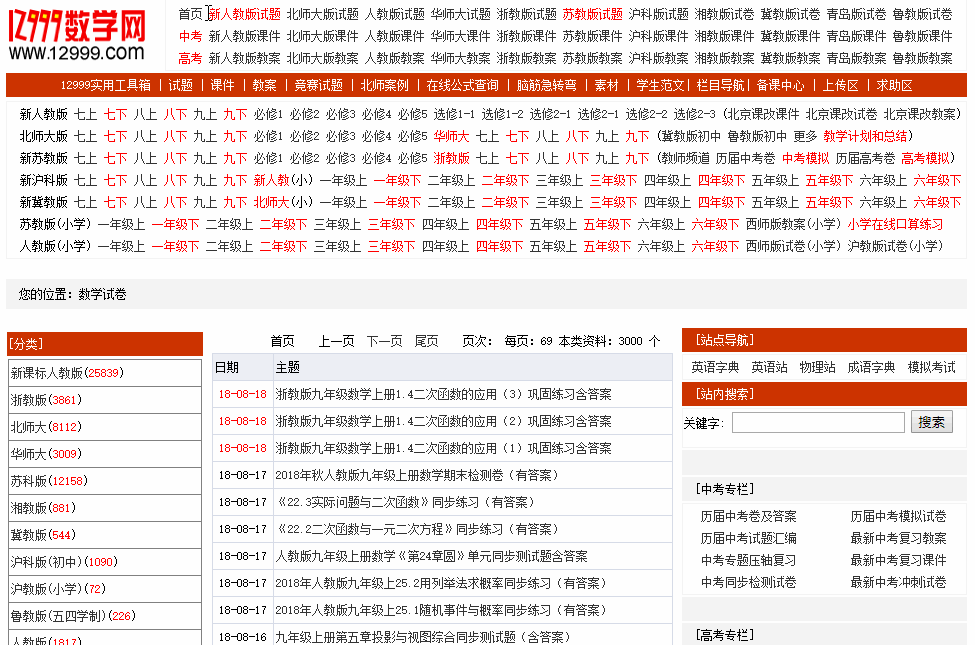Open the 鲁教版(五四学制)(226) category
The height and width of the screenshot is (645, 975).
73,616
